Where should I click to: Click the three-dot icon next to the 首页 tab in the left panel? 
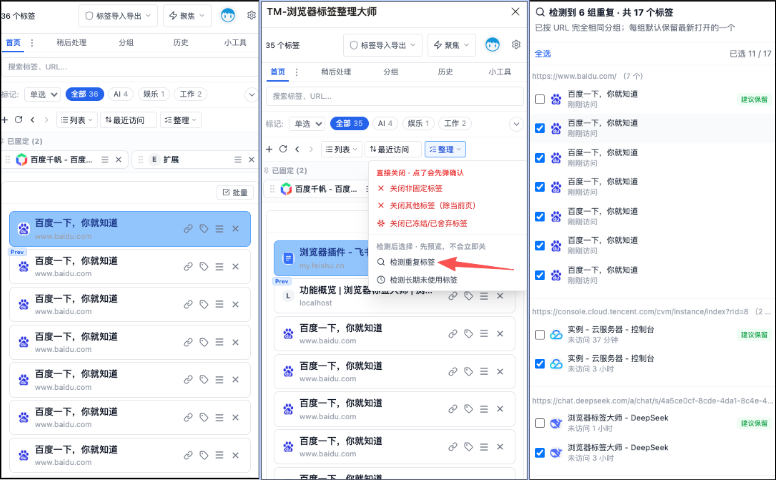(x=32, y=43)
